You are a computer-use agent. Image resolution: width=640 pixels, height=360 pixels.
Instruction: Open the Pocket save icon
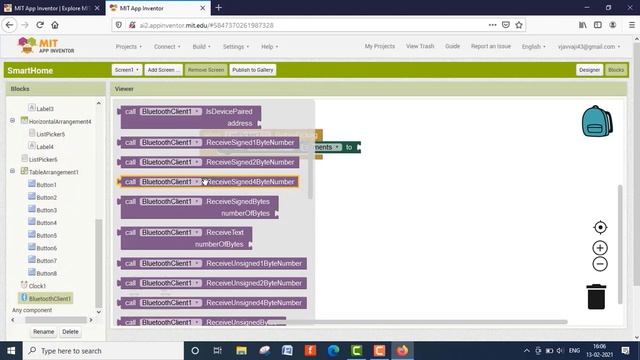click(506, 25)
